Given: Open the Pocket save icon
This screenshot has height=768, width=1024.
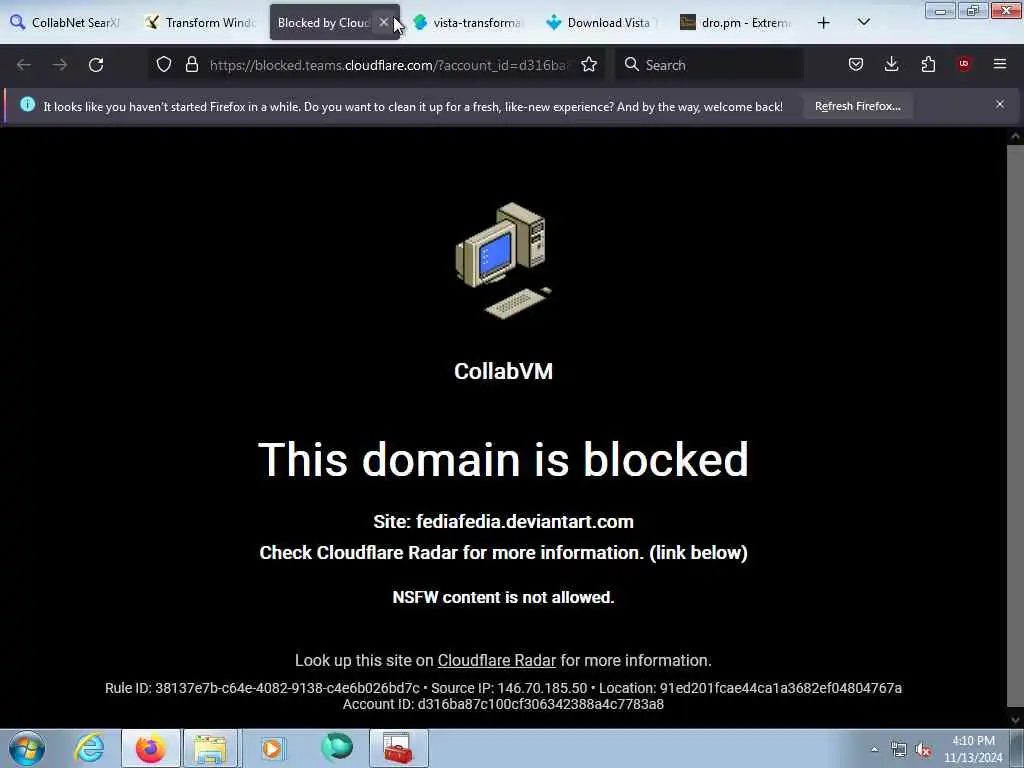Looking at the screenshot, I should pyautogui.click(x=856, y=64).
